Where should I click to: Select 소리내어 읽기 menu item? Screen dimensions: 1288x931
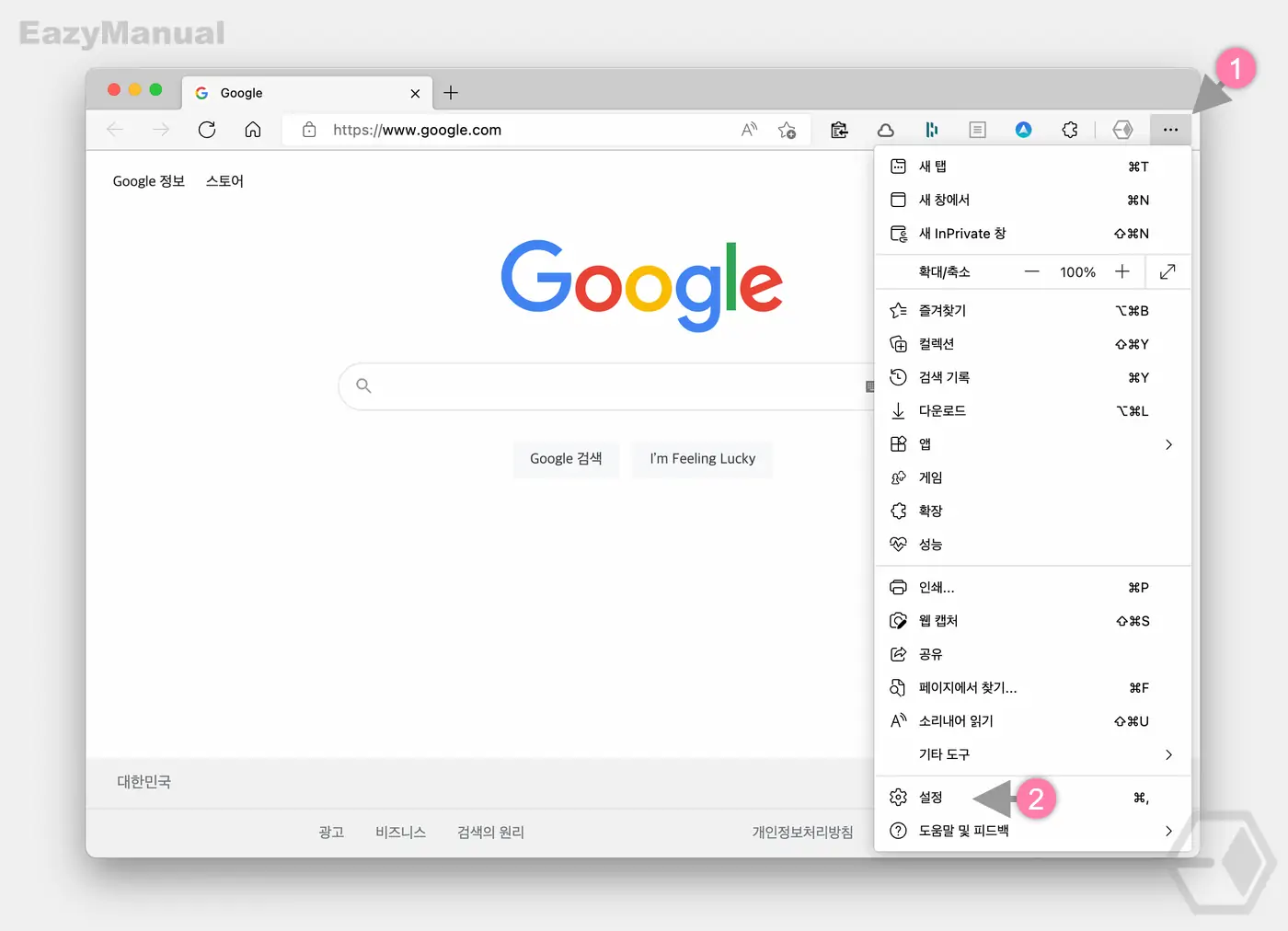pyautogui.click(x=1032, y=721)
